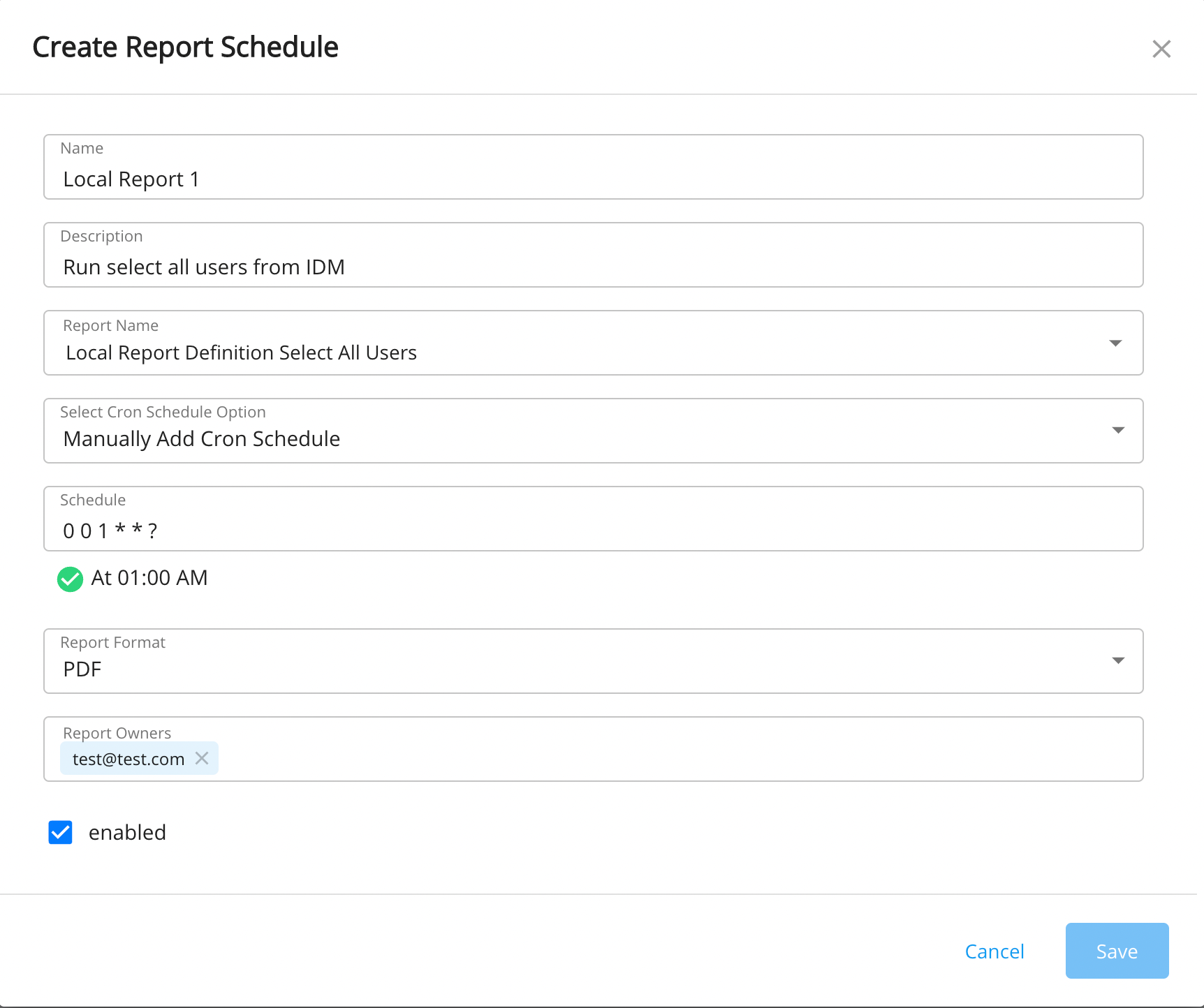
Task: Click the 'At 01:00 AM' schedule description
Action: tap(149, 578)
